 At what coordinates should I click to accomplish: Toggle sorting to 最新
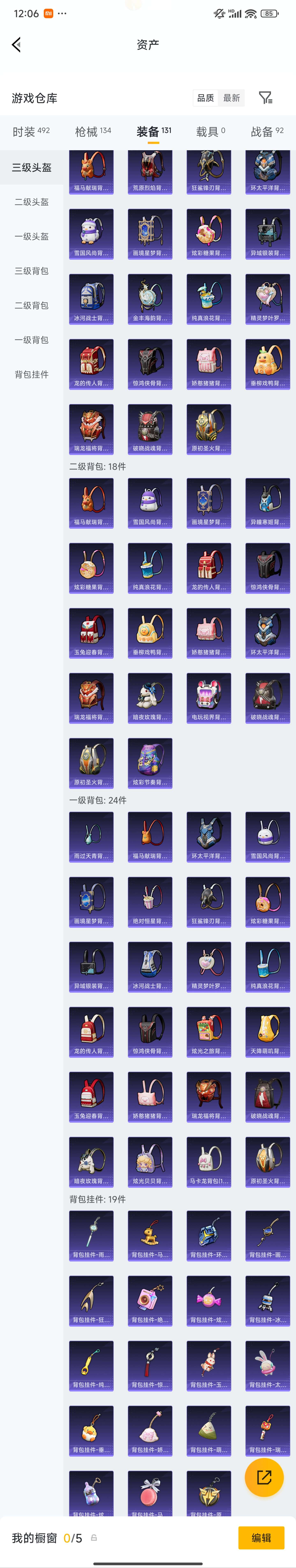tap(231, 98)
